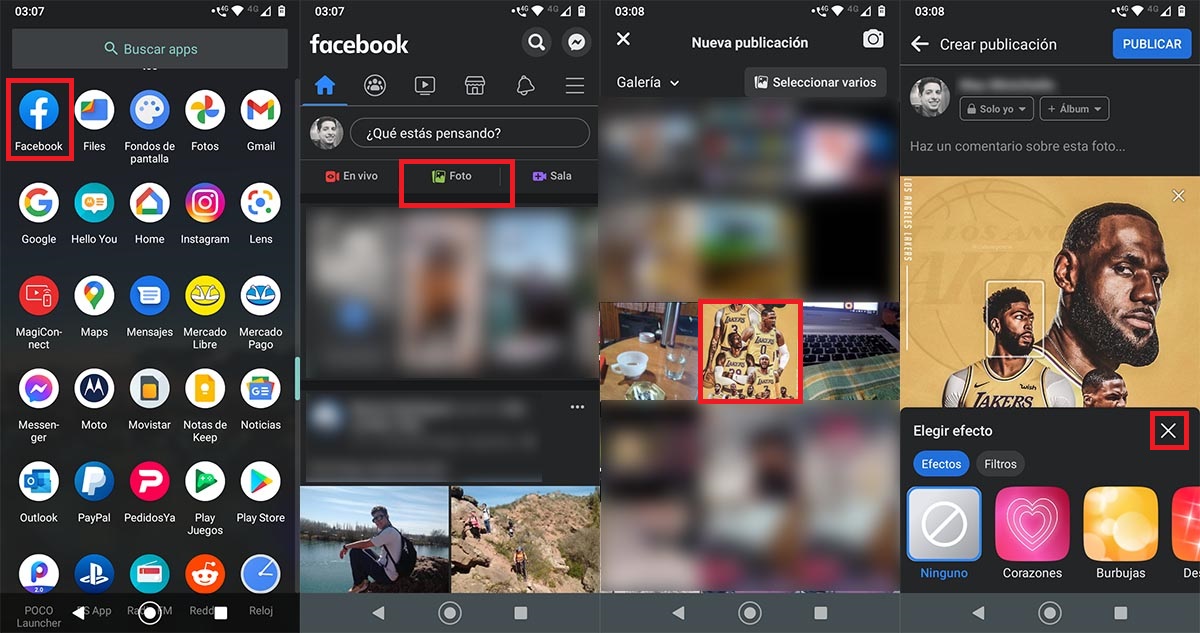
Task: Switch to the Filtros tab
Action: point(1000,464)
